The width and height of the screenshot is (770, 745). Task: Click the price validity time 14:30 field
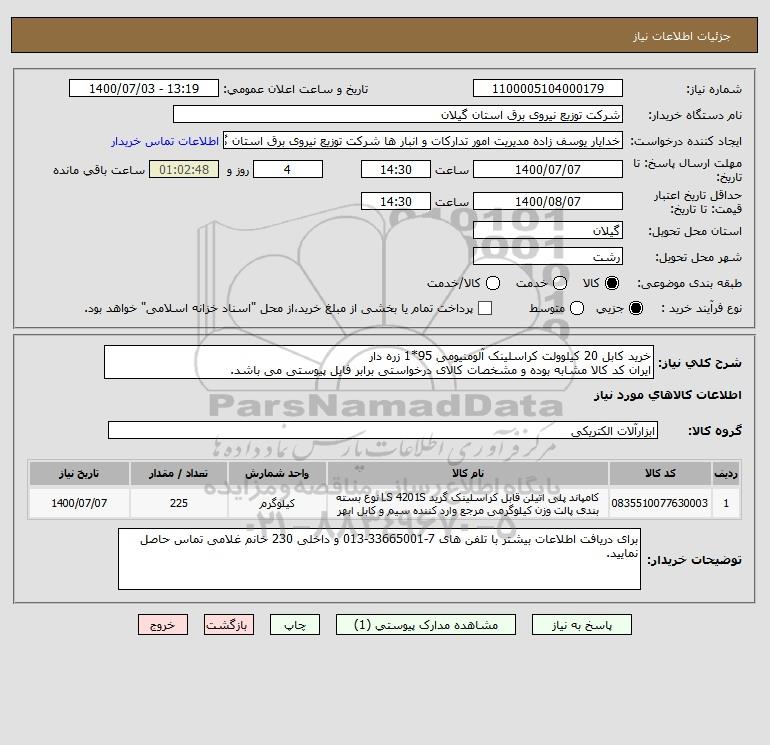tap(396, 202)
